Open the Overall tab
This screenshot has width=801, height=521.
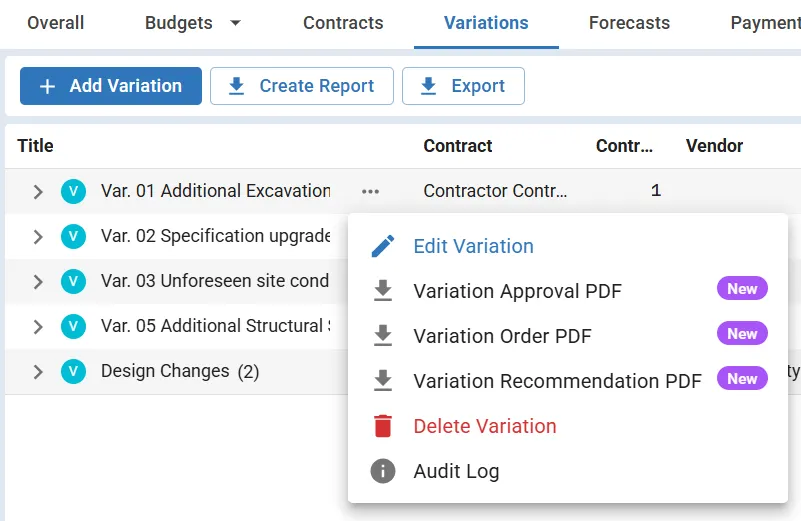pyautogui.click(x=56, y=23)
